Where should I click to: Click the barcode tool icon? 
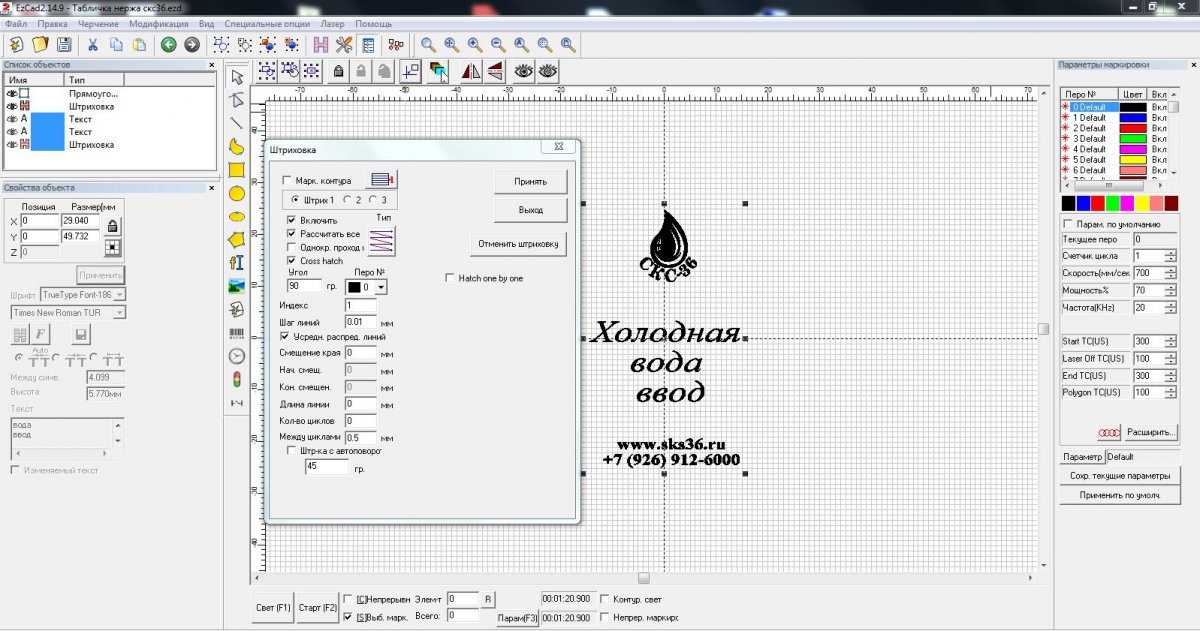pos(237,333)
